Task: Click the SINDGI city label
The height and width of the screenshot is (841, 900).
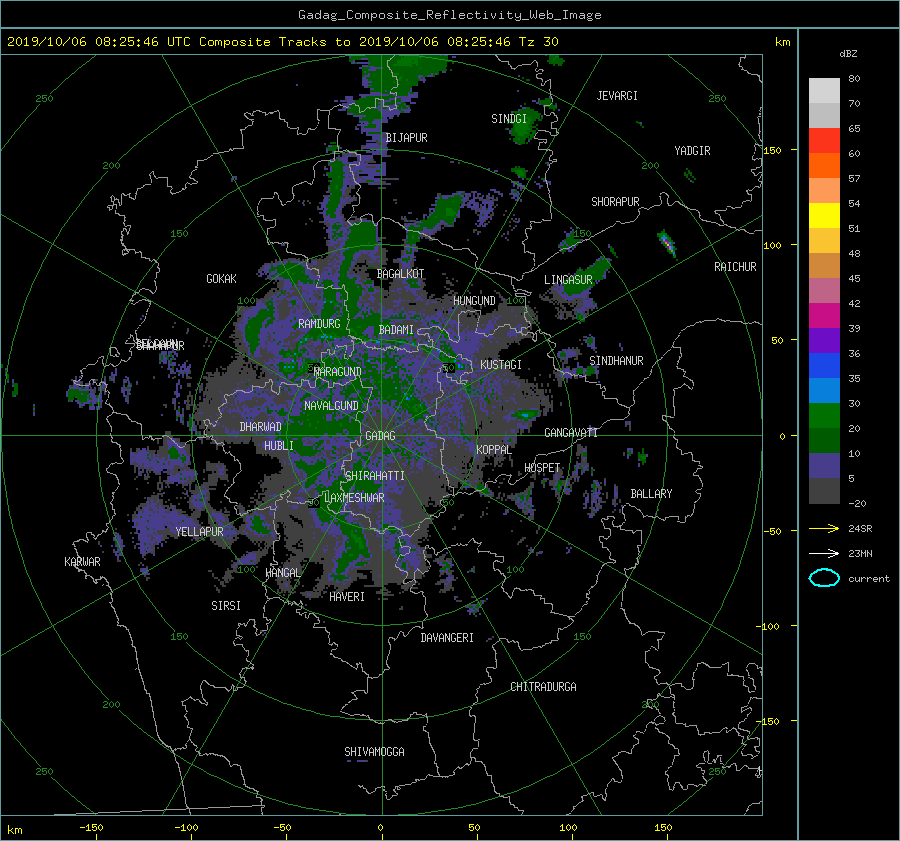Action: pyautogui.click(x=509, y=119)
